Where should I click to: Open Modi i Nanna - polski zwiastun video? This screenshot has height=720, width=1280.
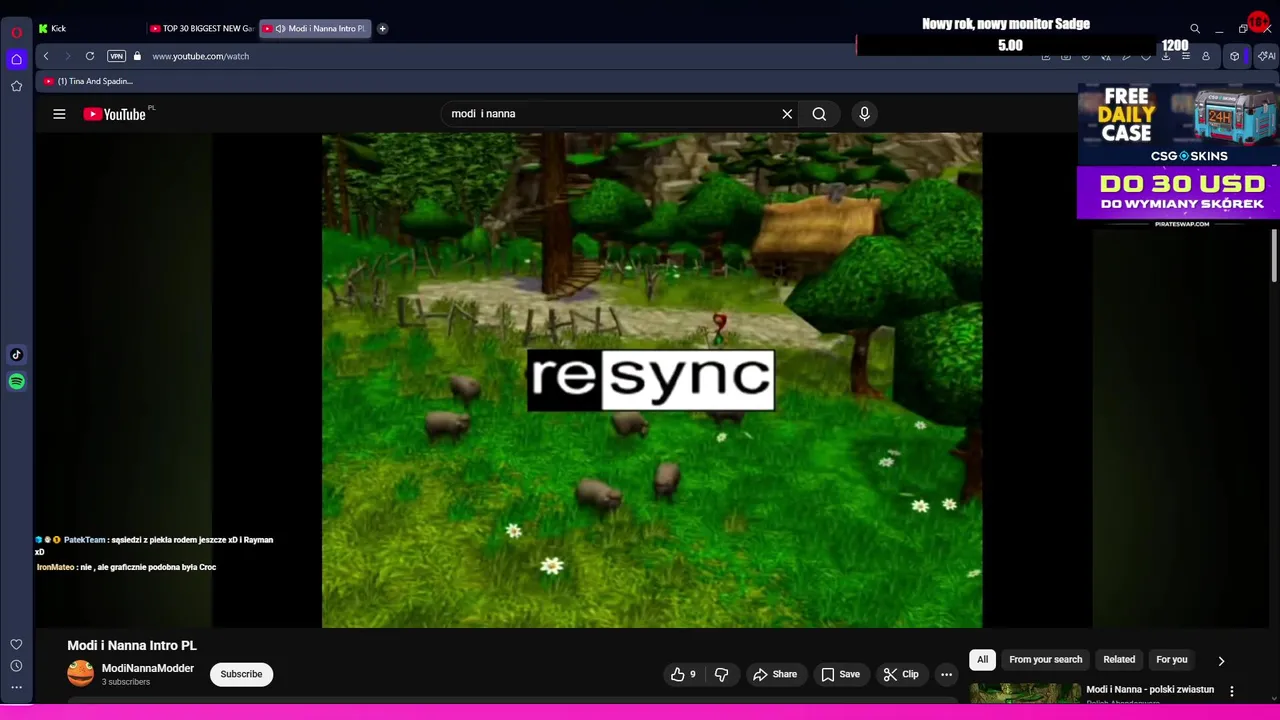(x=1150, y=690)
